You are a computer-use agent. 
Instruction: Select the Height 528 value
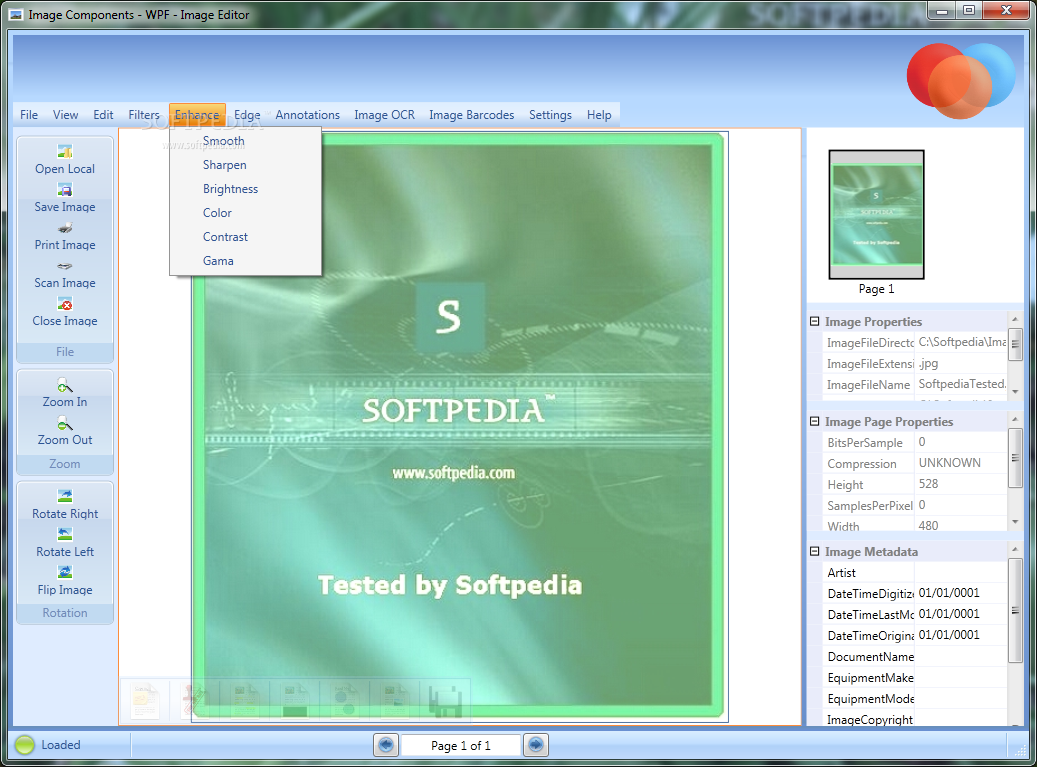tap(961, 484)
